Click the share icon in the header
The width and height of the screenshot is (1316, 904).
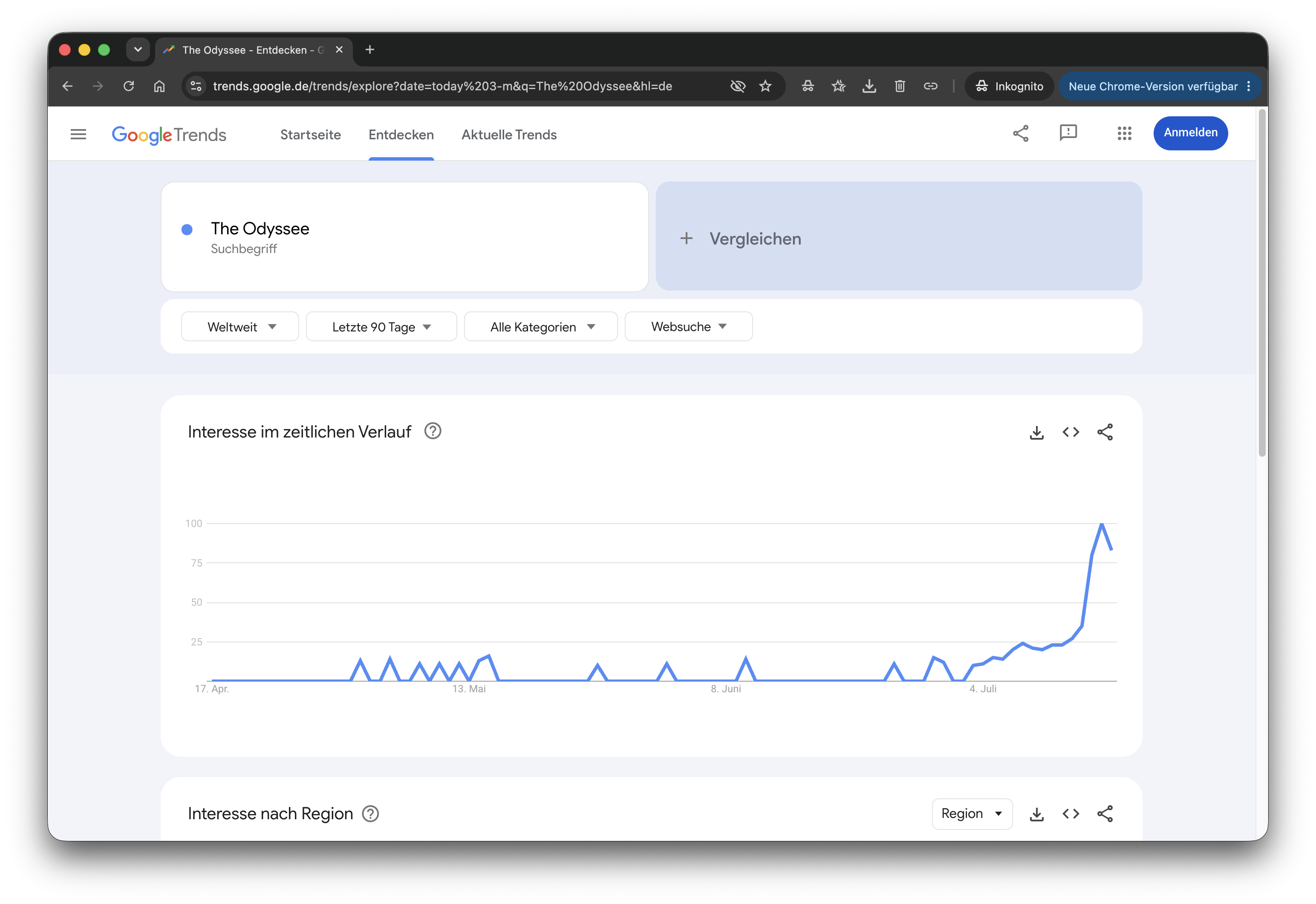point(1020,134)
